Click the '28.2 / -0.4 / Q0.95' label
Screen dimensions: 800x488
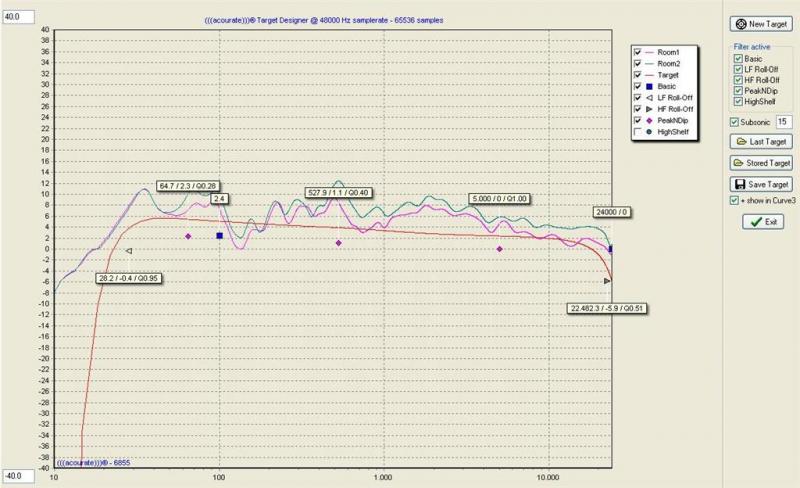(x=129, y=278)
